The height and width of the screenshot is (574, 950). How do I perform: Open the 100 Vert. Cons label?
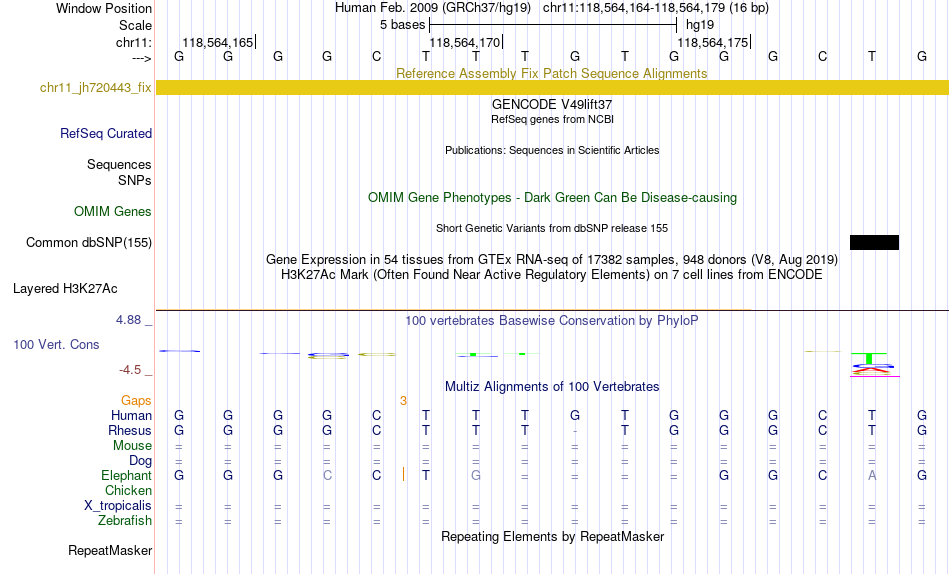pos(56,344)
